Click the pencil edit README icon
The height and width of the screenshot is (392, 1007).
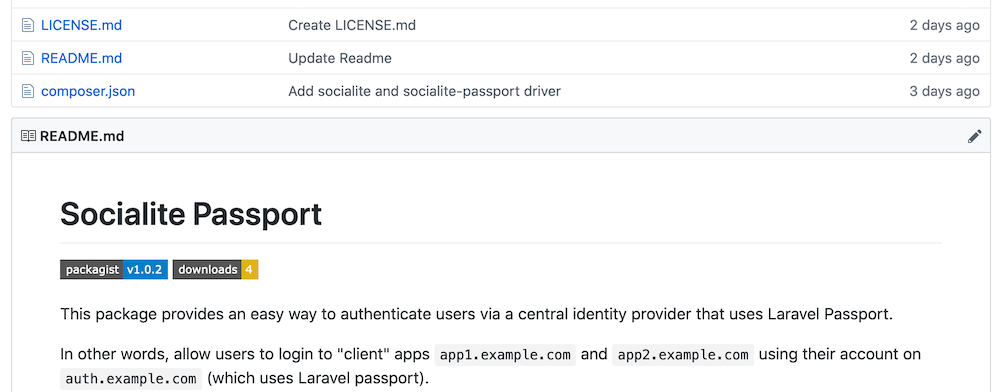pos(974,136)
